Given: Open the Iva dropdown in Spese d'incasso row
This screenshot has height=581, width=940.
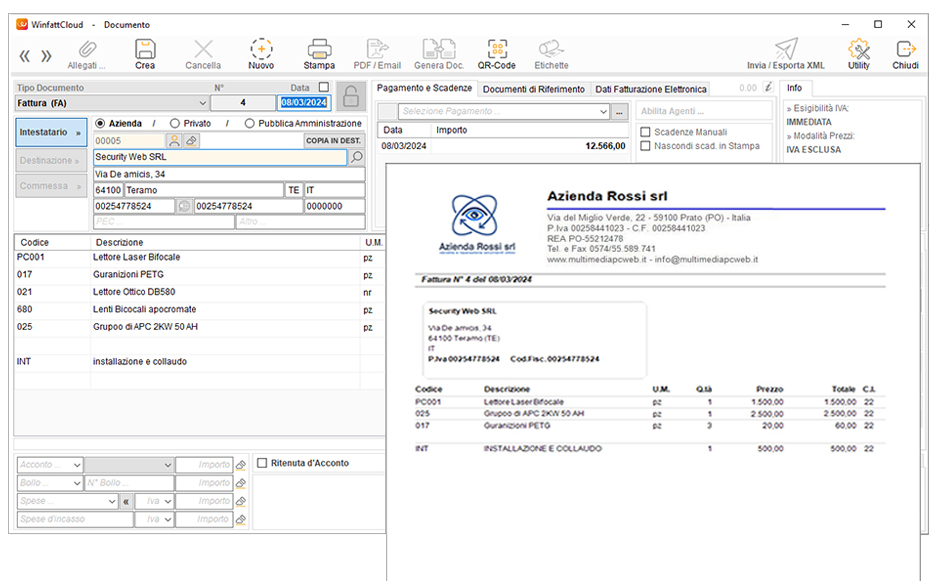Looking at the screenshot, I should pos(154,519).
